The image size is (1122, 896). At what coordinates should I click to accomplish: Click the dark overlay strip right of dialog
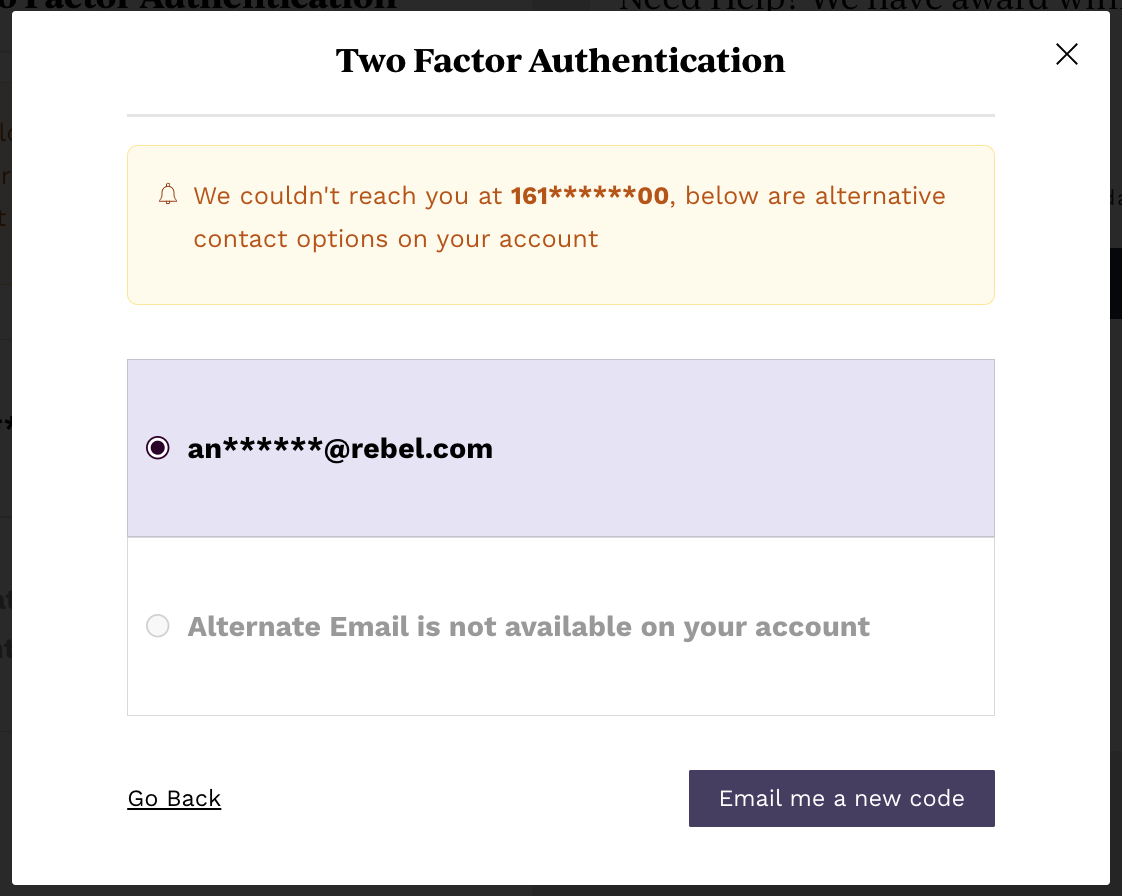(1116, 501)
